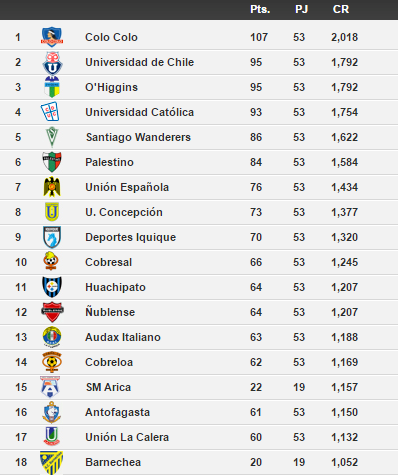The image size is (398, 475).
Task: Click the Universidad de Chile crest icon
Action: coord(52,62)
